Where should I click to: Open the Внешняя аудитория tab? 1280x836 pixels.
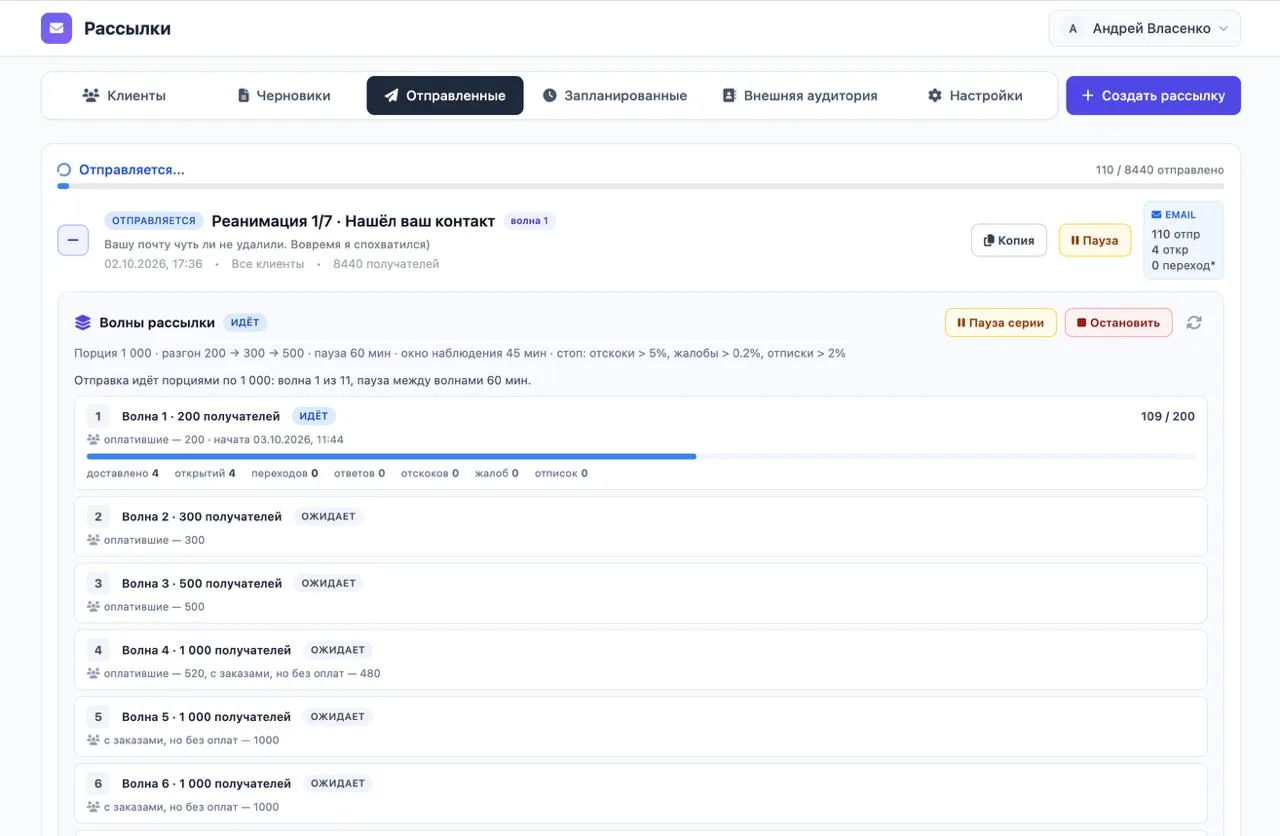click(800, 96)
